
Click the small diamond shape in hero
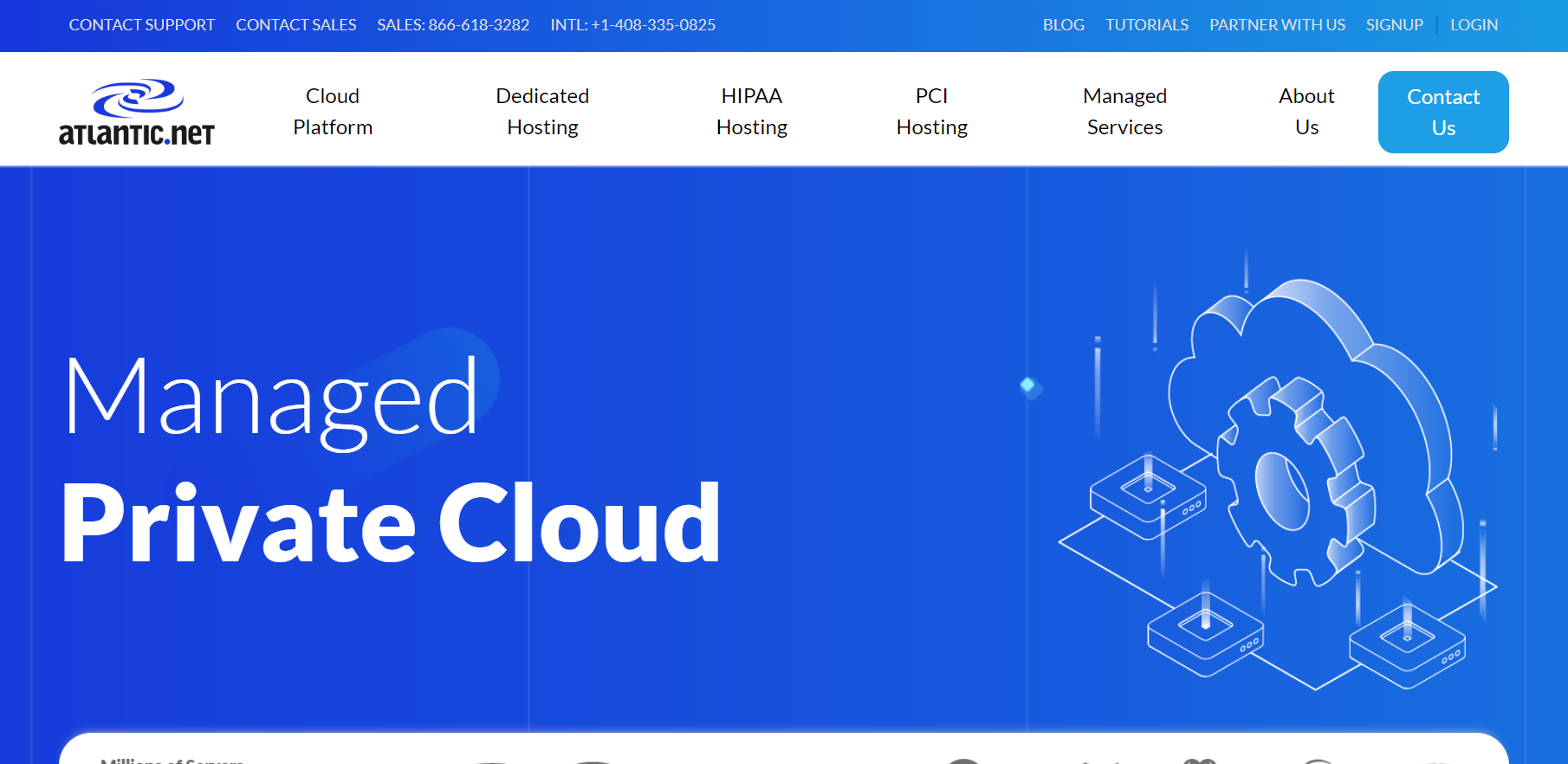tap(1028, 385)
